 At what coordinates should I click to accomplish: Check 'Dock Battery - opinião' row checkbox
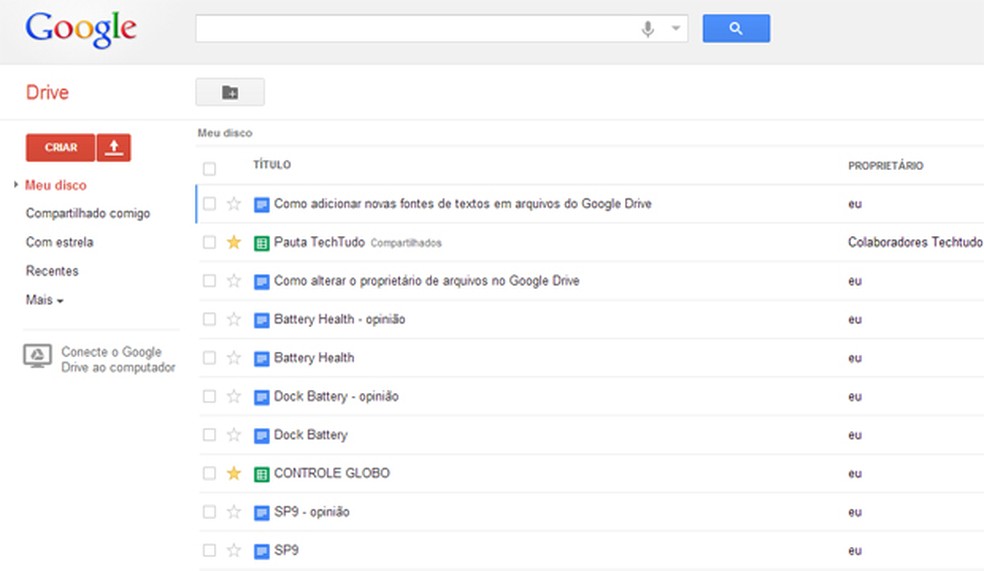pos(209,397)
